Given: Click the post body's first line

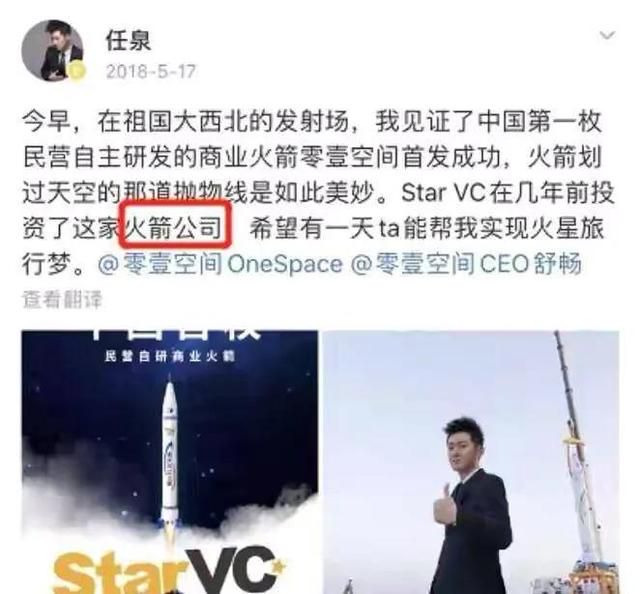Looking at the screenshot, I should pos(312,122).
